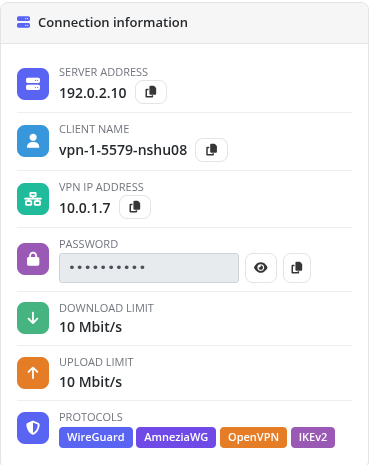
Task: Click the VPN IP ADDRESS label
Action: pyautogui.click(x=101, y=187)
